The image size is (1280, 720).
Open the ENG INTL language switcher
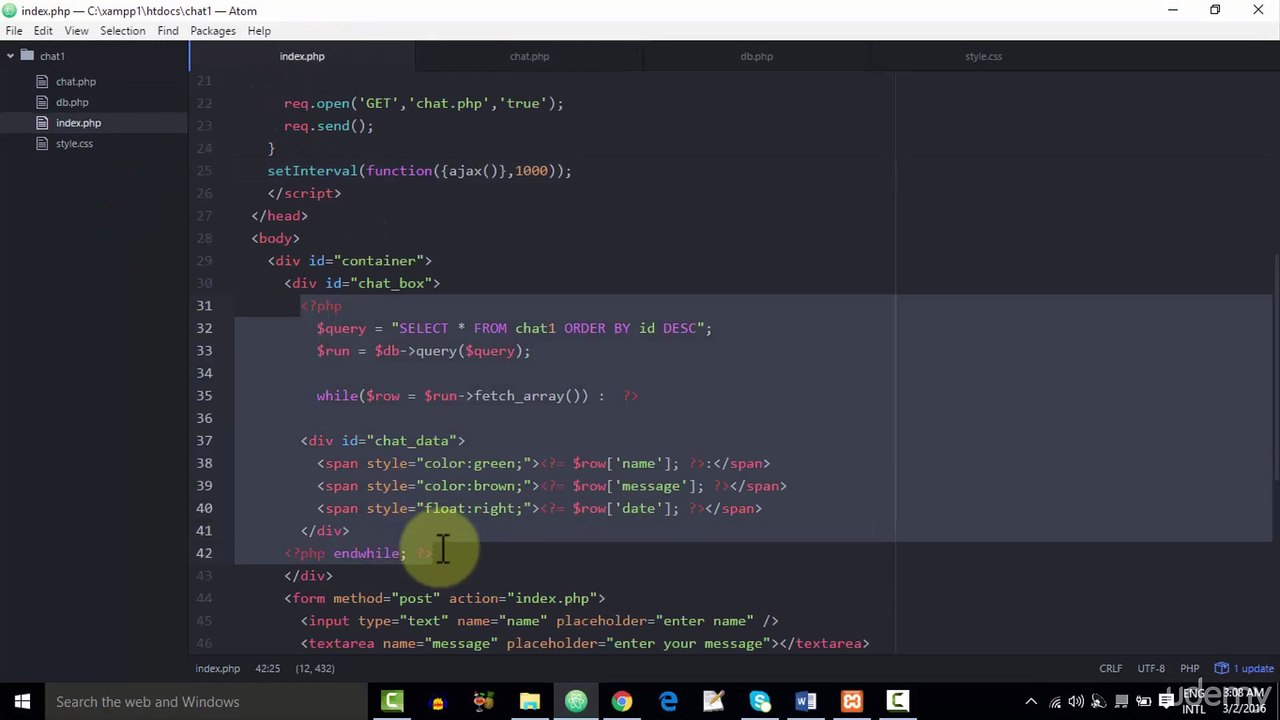click(x=1194, y=701)
